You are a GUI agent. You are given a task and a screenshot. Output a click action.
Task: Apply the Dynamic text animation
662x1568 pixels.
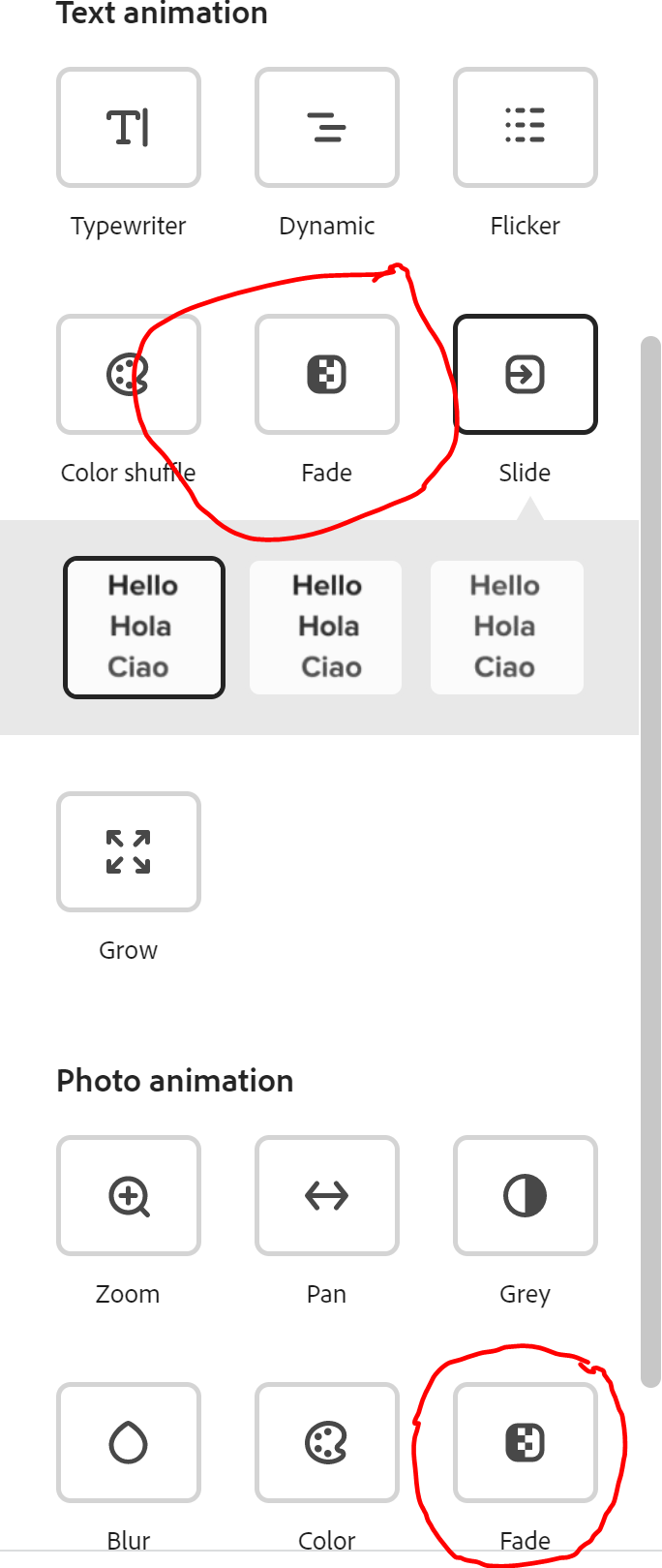326,127
